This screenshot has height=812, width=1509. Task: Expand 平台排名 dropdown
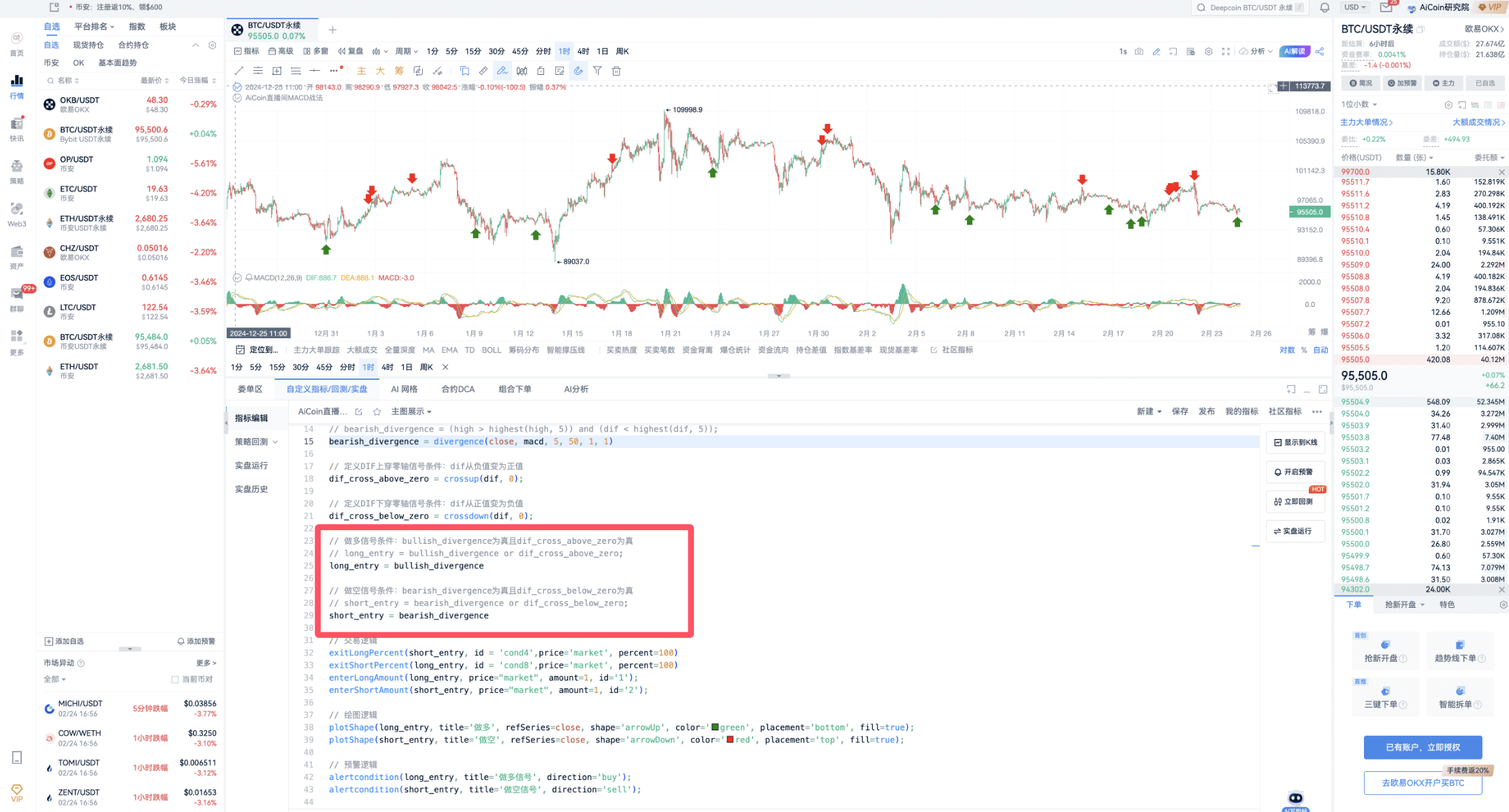95,27
